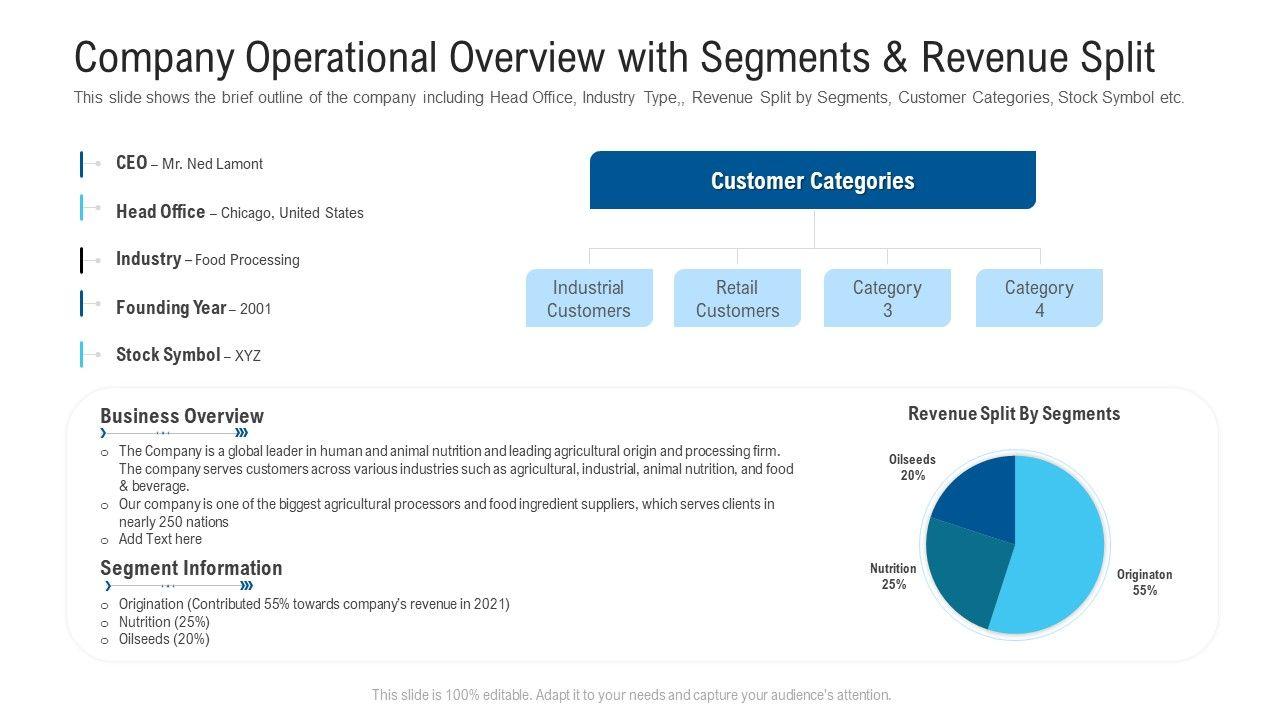Select the Customer Categories header box

click(812, 181)
